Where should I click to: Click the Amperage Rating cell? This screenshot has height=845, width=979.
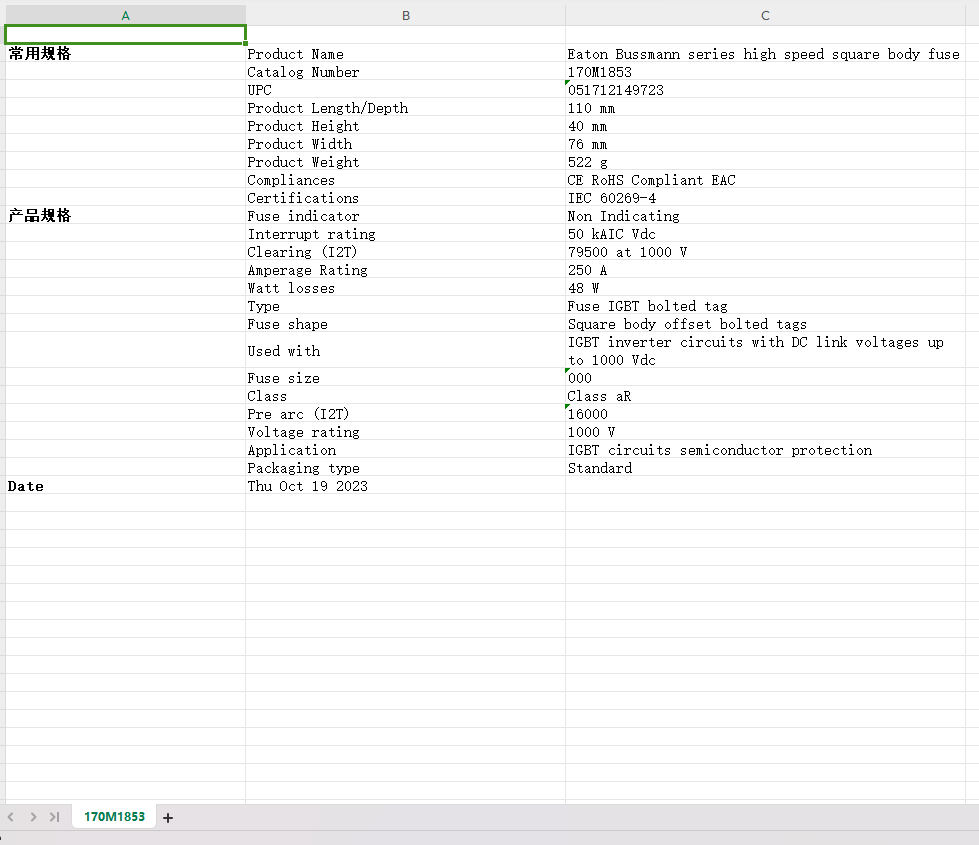tap(406, 270)
